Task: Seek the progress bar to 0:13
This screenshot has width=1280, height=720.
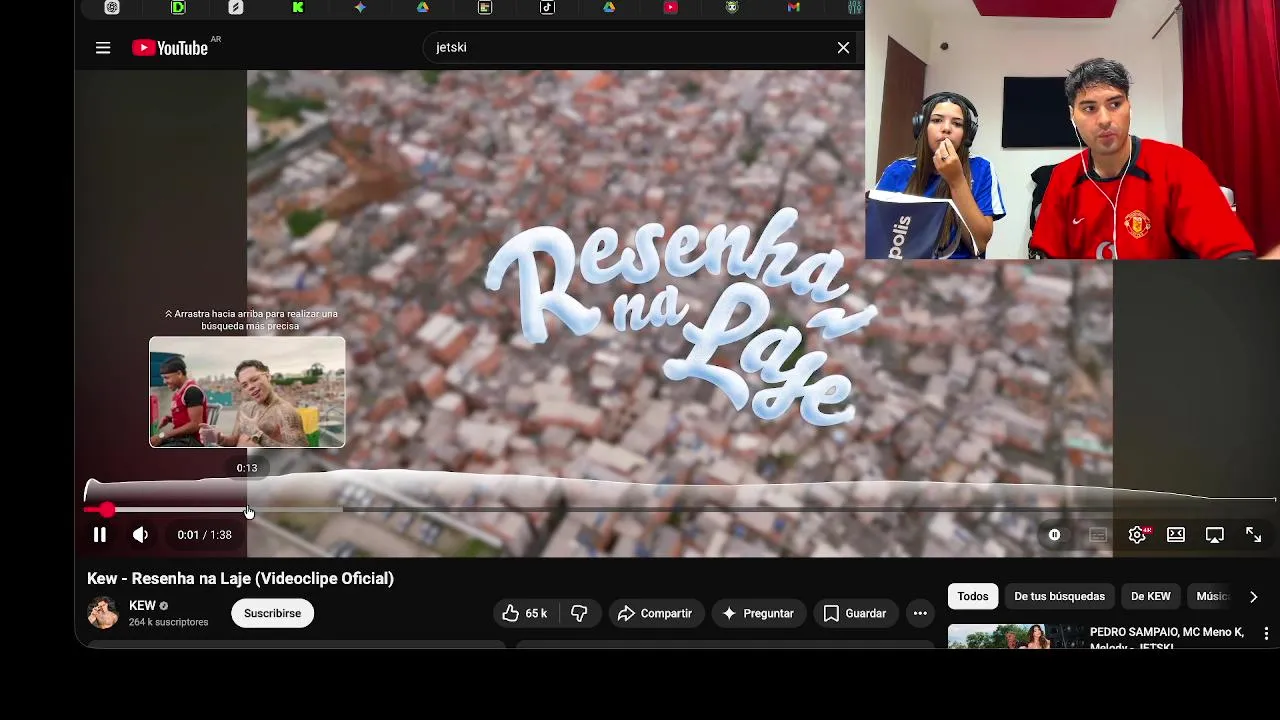Action: [247, 510]
